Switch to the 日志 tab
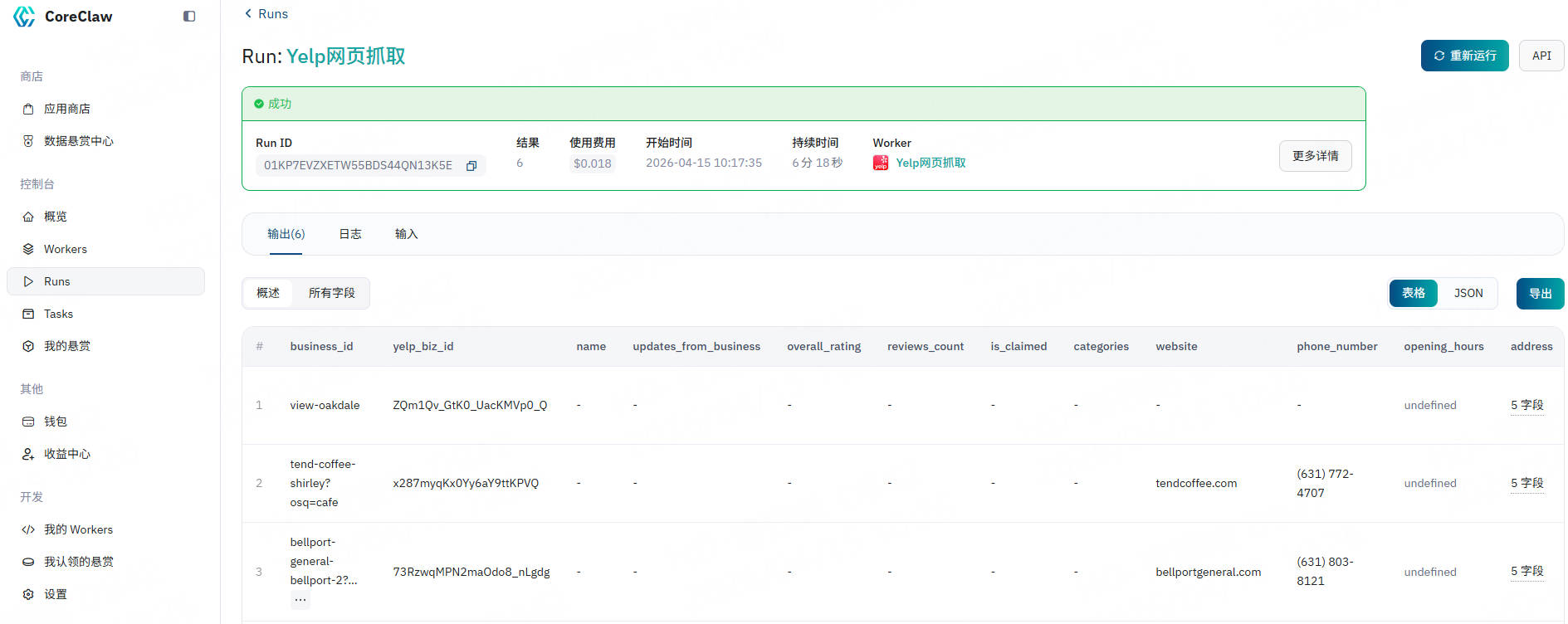Screen dimensions: 1568x624 click(x=349, y=234)
